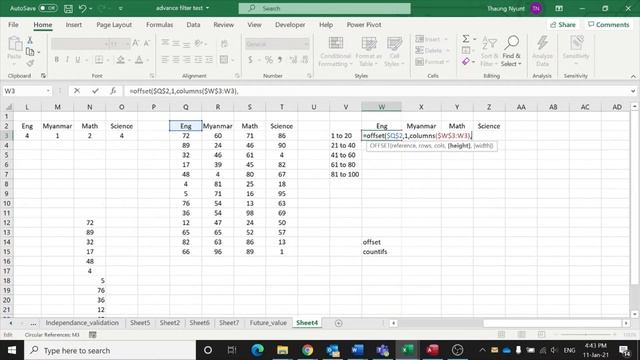Switch to the Data tab
Viewport: 640px width, 360px height.
click(x=193, y=24)
